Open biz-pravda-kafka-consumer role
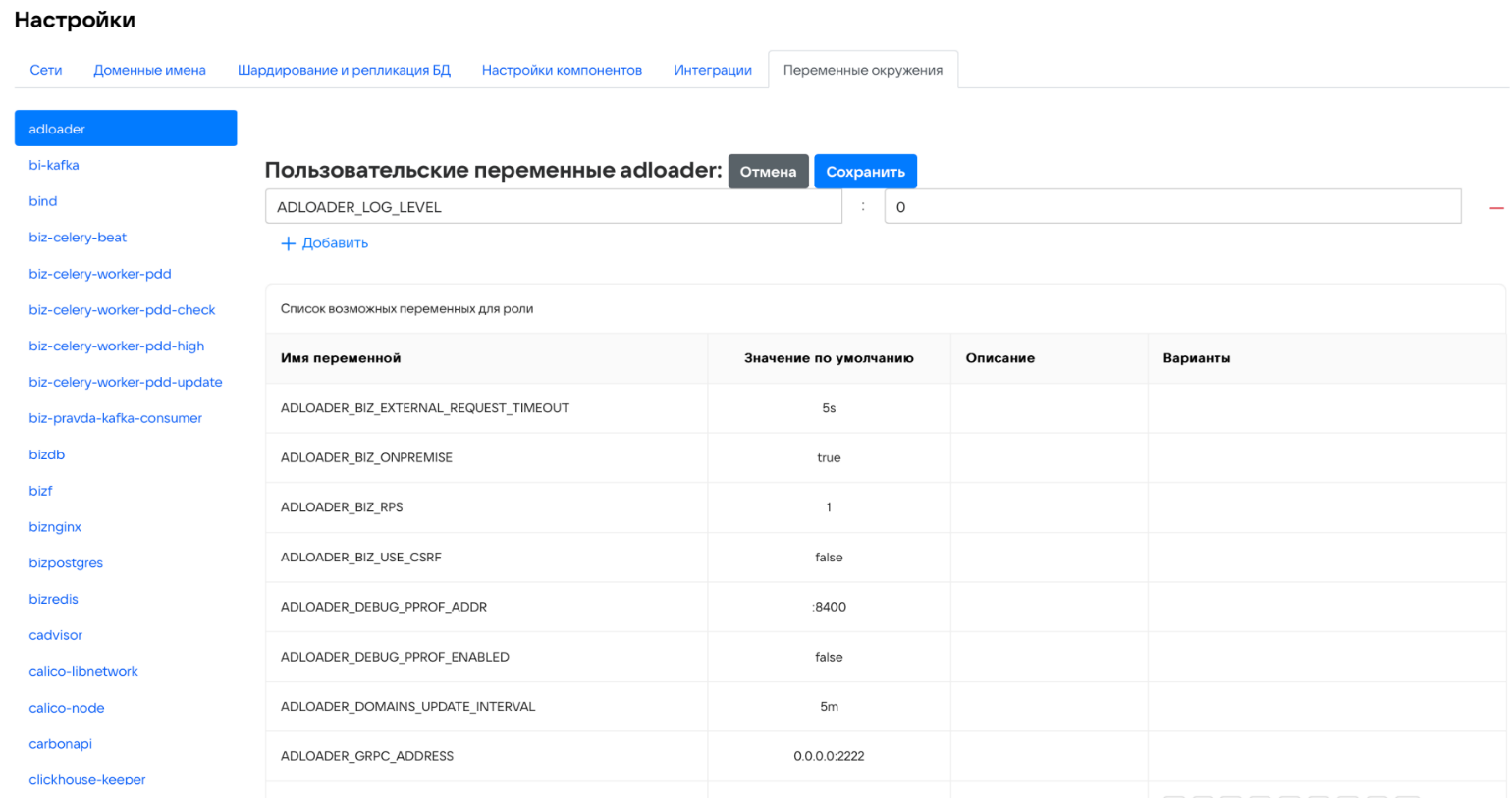Screen dimensions: 1512x798 [115, 418]
